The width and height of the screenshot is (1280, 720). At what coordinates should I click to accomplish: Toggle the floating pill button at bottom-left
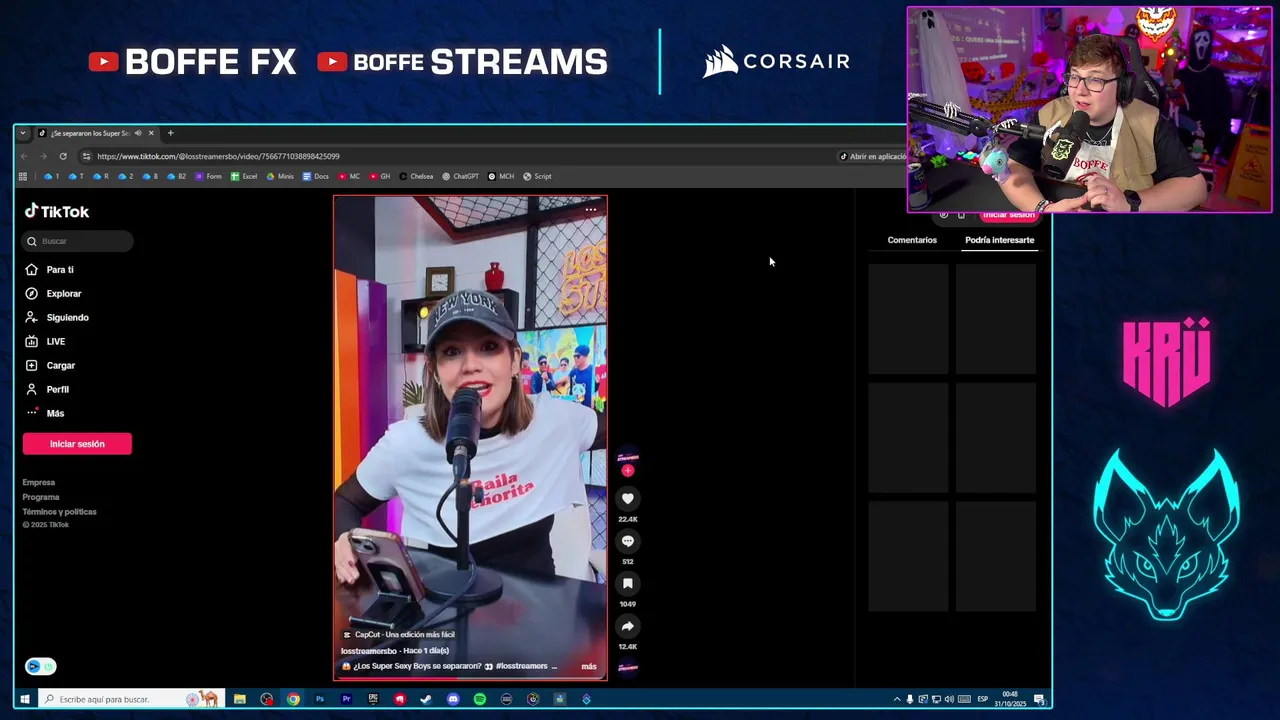41,666
